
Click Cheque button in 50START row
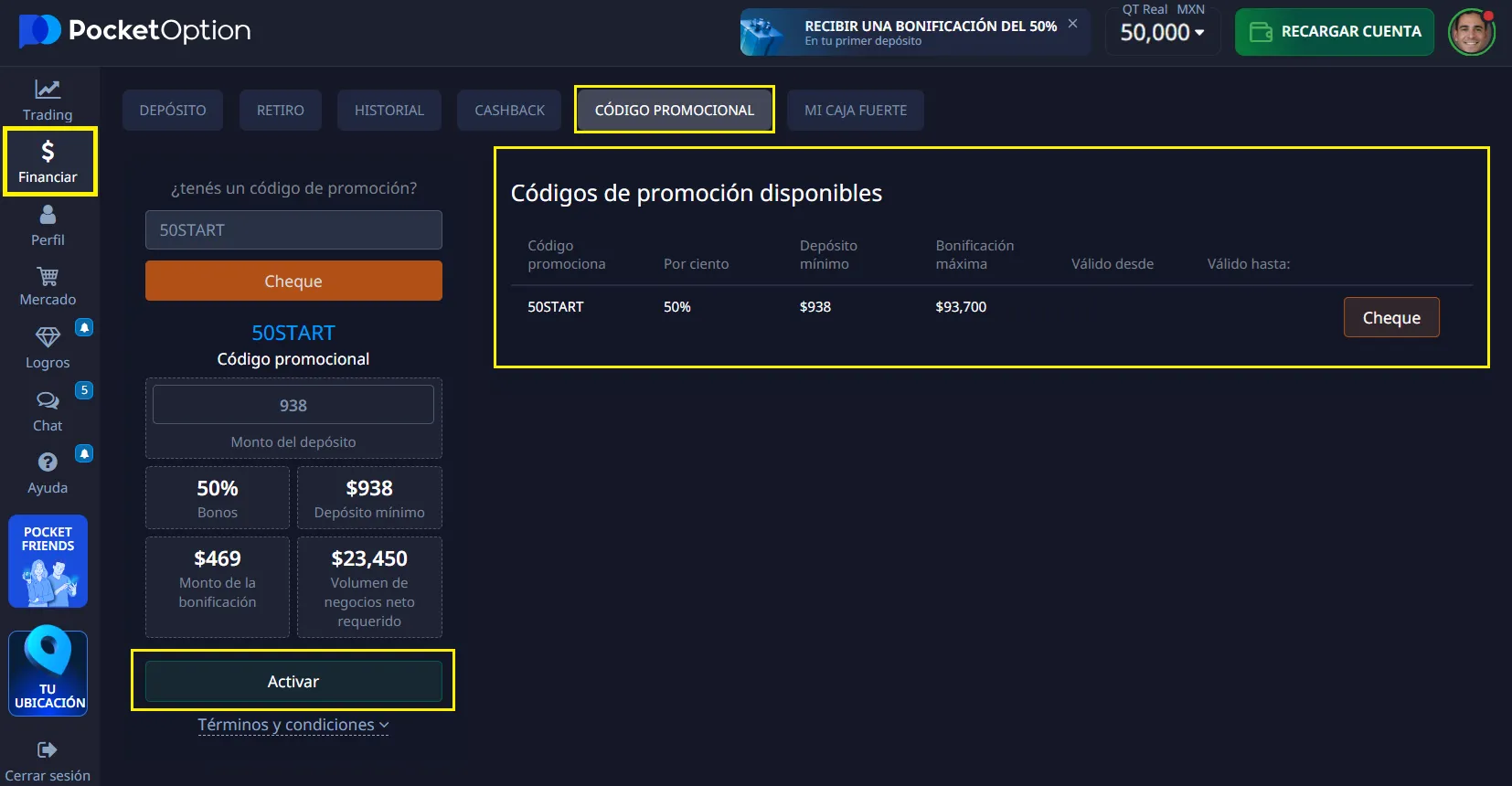(x=1391, y=317)
